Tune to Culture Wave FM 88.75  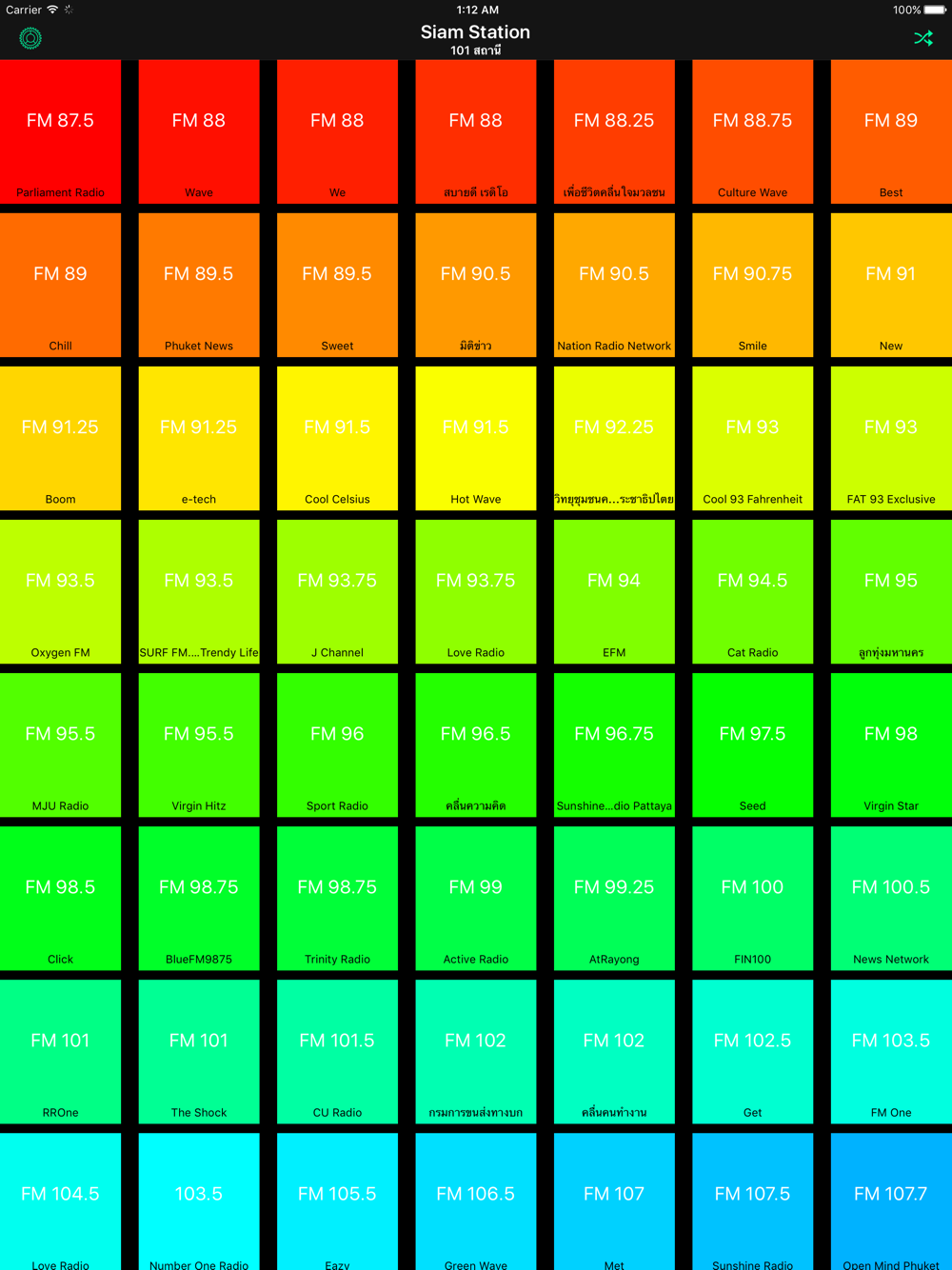pyautogui.click(x=753, y=131)
